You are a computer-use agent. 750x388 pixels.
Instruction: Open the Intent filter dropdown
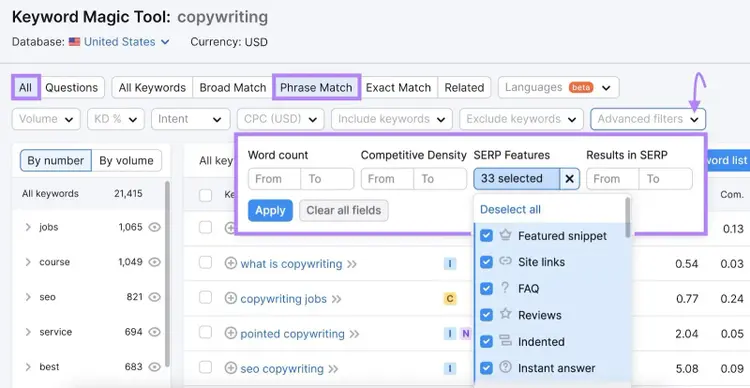coord(190,119)
